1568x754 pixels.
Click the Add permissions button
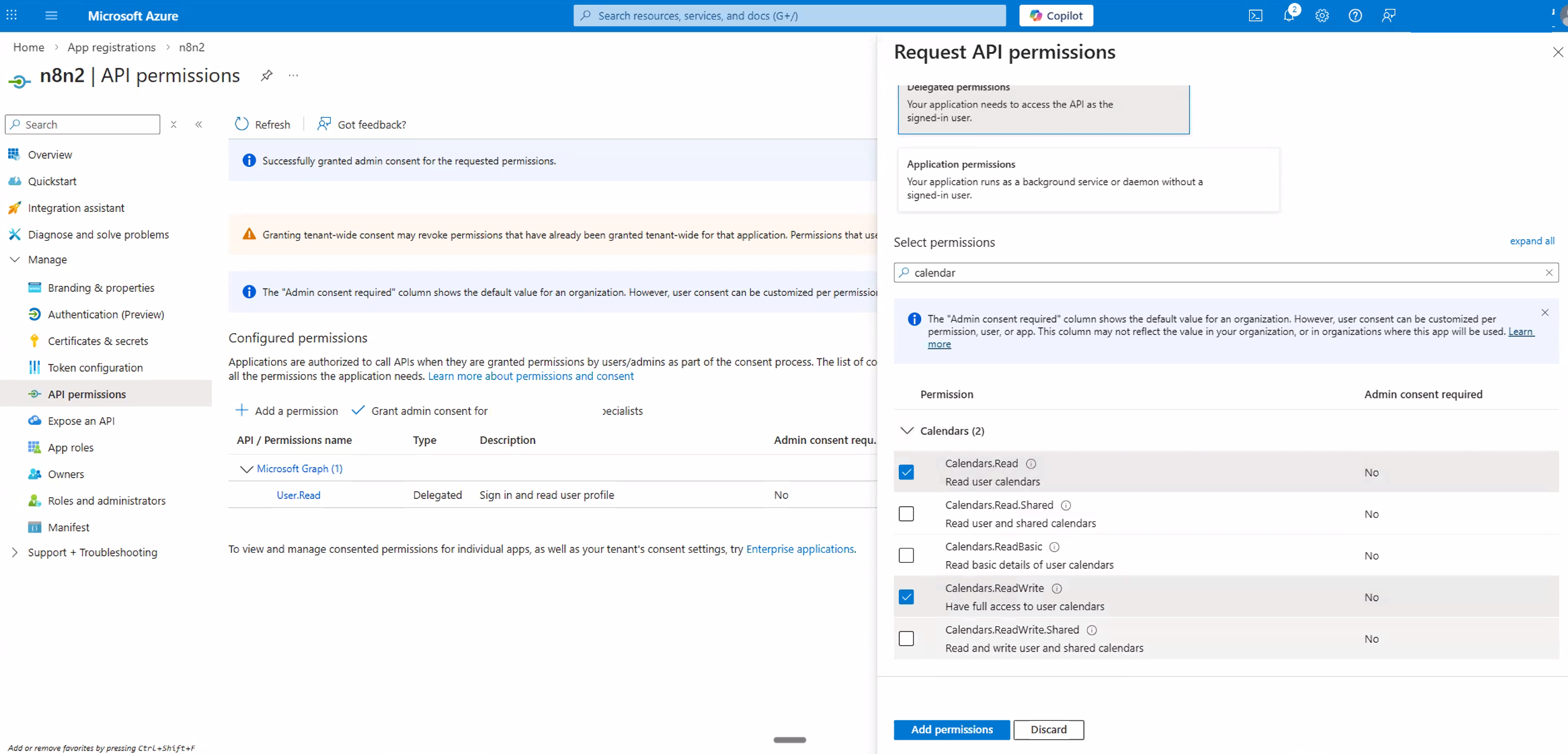[x=951, y=729]
